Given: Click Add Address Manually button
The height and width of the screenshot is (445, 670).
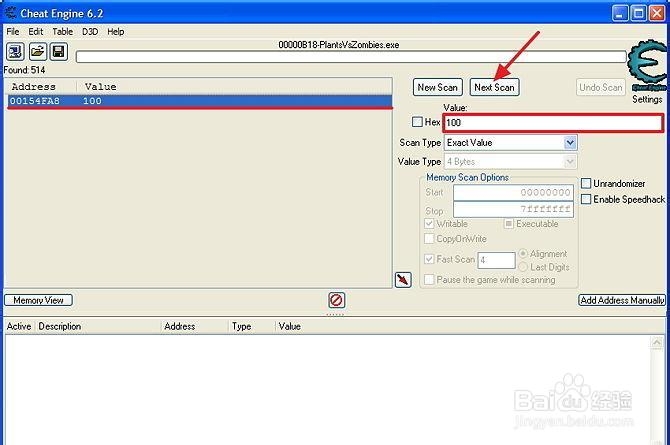Looking at the screenshot, I should click(x=622, y=300).
